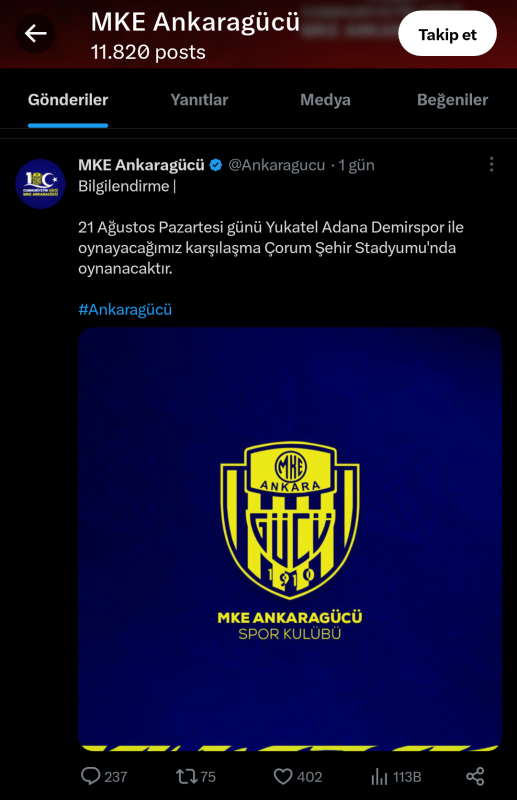Open the MKE Ankaragücü logo image

(x=290, y=539)
